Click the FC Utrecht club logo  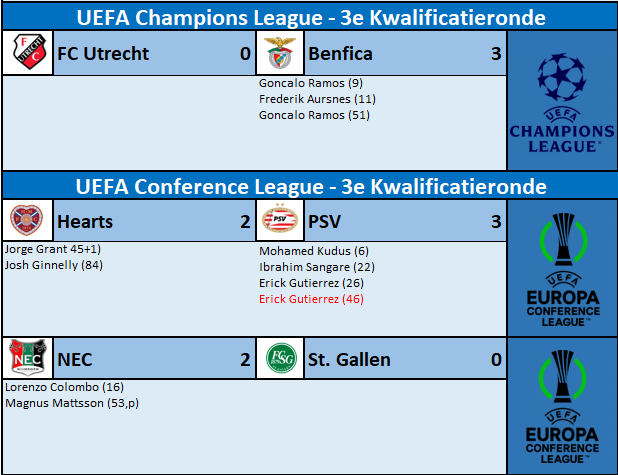(27, 54)
